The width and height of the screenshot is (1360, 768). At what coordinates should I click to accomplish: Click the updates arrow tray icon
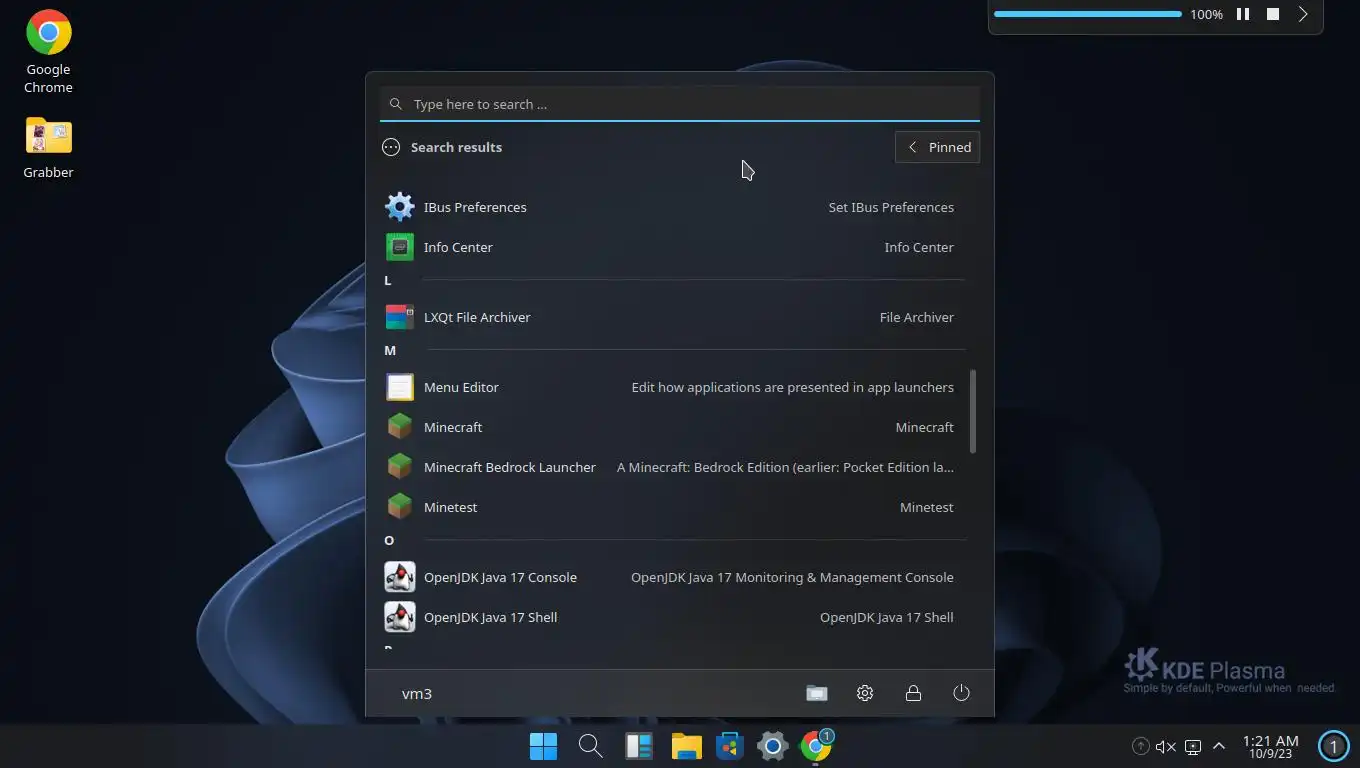[1140, 746]
